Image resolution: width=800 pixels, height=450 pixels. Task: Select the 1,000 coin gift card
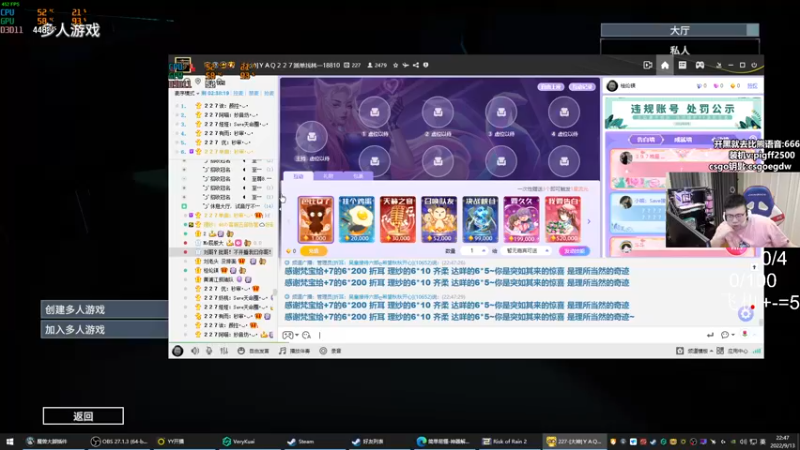(316, 219)
